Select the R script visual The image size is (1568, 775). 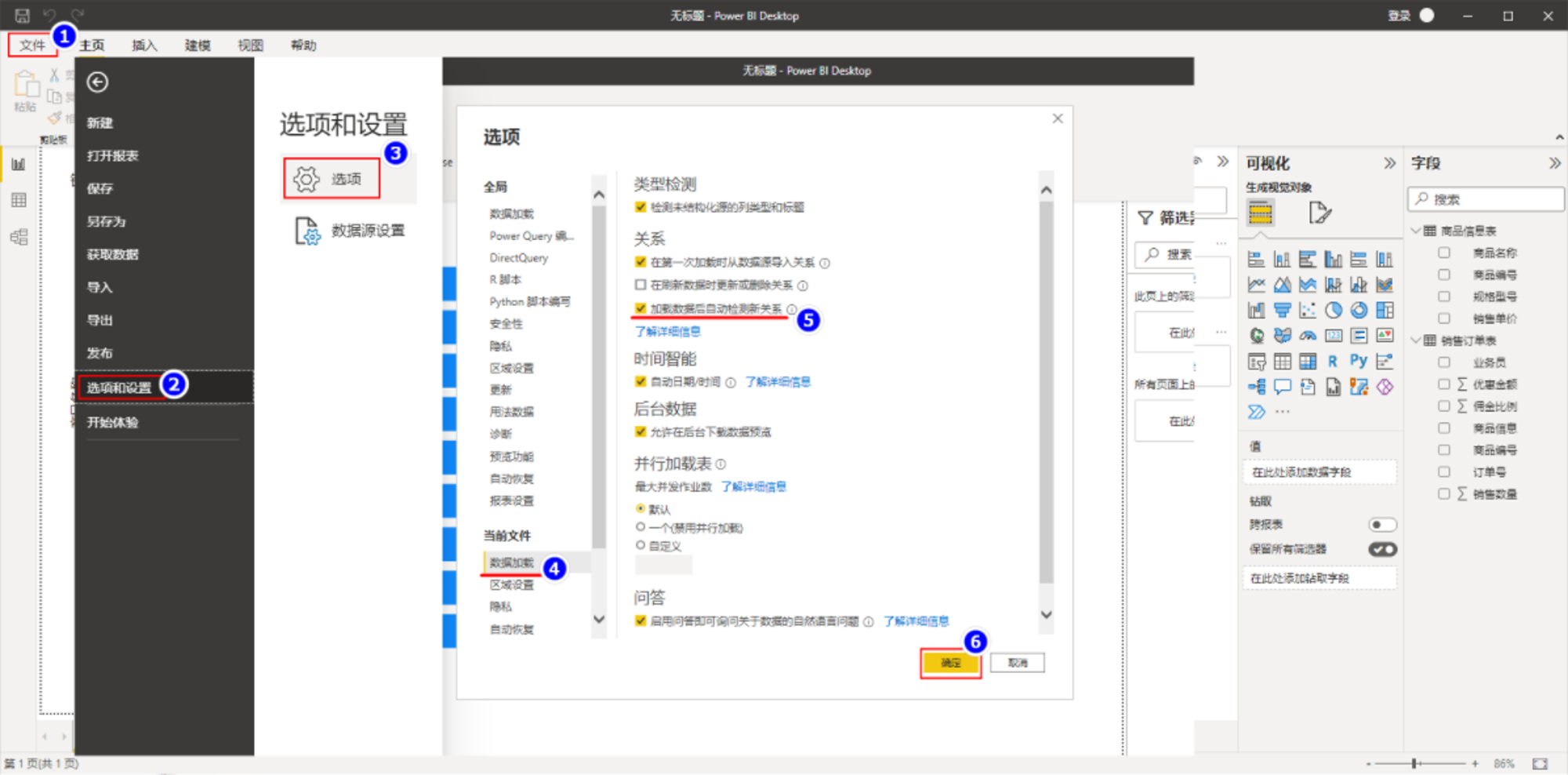(x=1333, y=362)
